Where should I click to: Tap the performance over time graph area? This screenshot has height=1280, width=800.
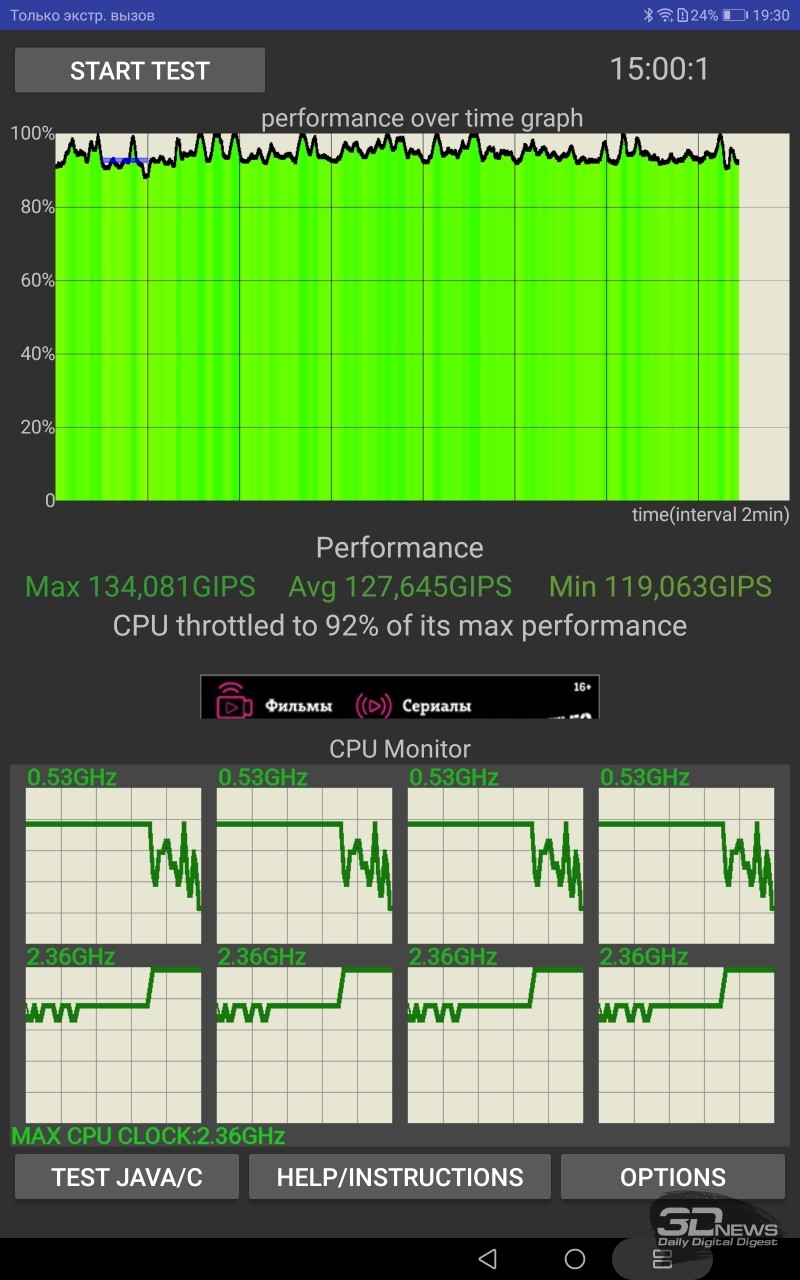422,315
